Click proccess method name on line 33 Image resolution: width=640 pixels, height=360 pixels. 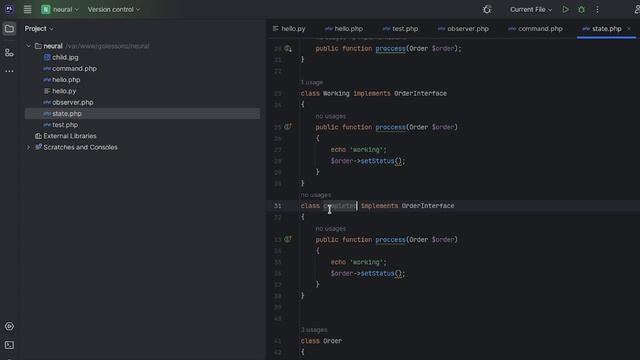tap(391, 240)
